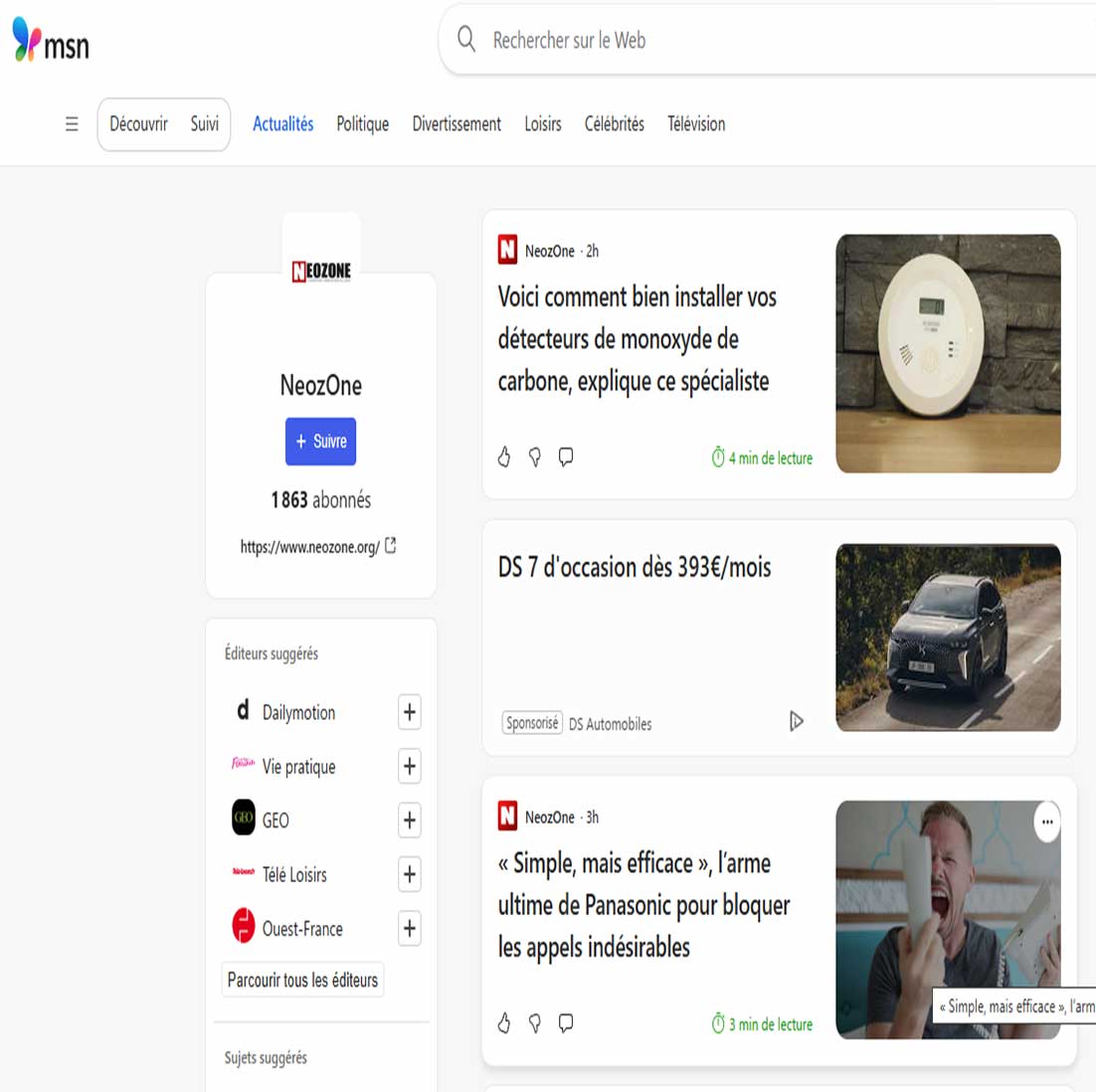Follow GEO using the plus button
The width and height of the screenshot is (1096, 1092).
point(409,820)
